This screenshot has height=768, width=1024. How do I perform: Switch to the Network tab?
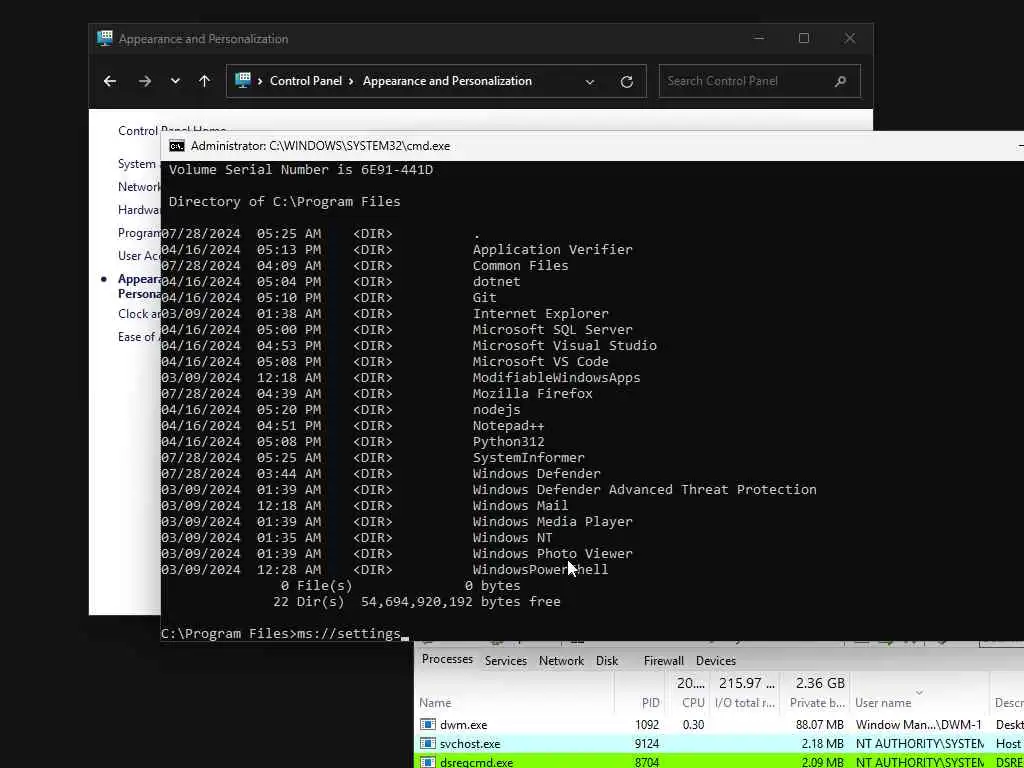point(561,661)
